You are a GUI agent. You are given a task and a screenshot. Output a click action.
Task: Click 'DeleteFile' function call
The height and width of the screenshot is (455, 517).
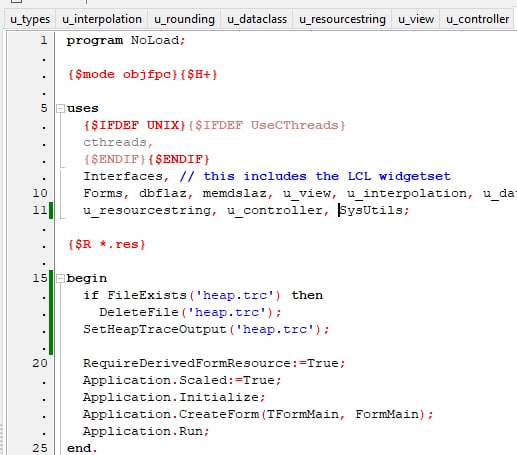139,312
